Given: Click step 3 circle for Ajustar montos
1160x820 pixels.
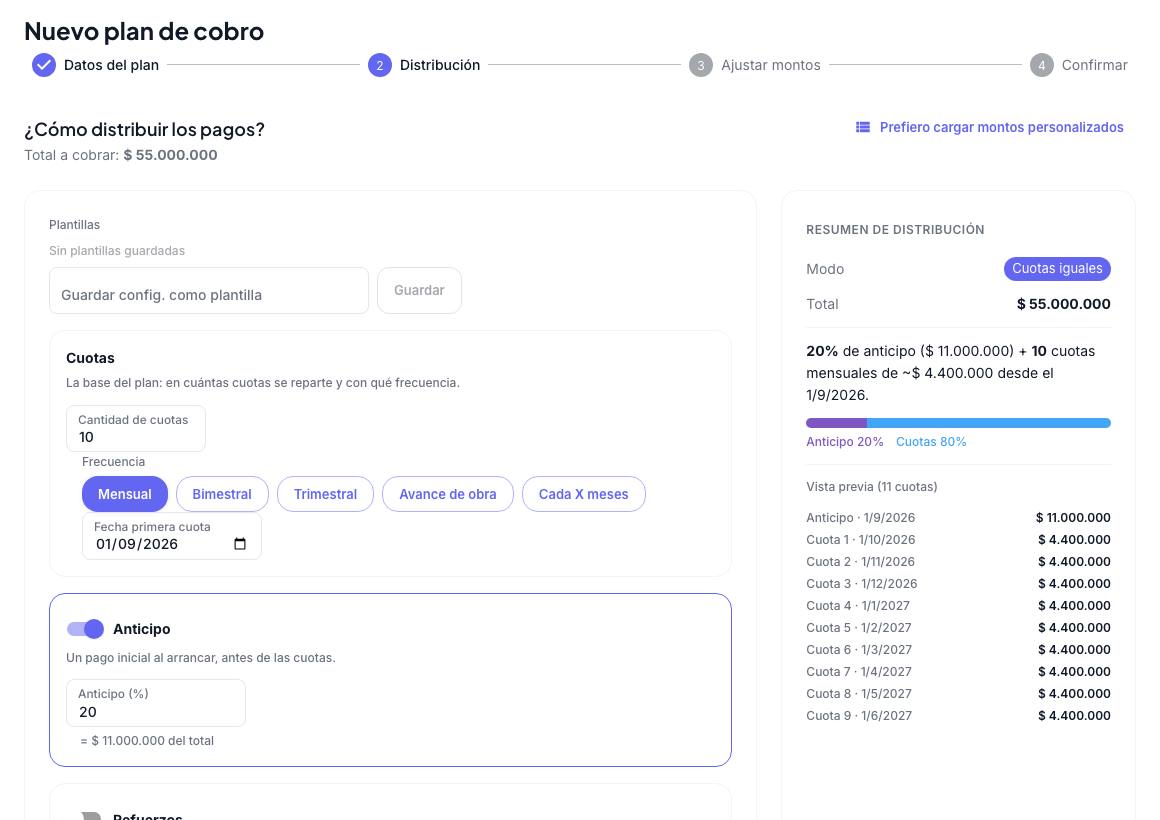Looking at the screenshot, I should pos(701,65).
